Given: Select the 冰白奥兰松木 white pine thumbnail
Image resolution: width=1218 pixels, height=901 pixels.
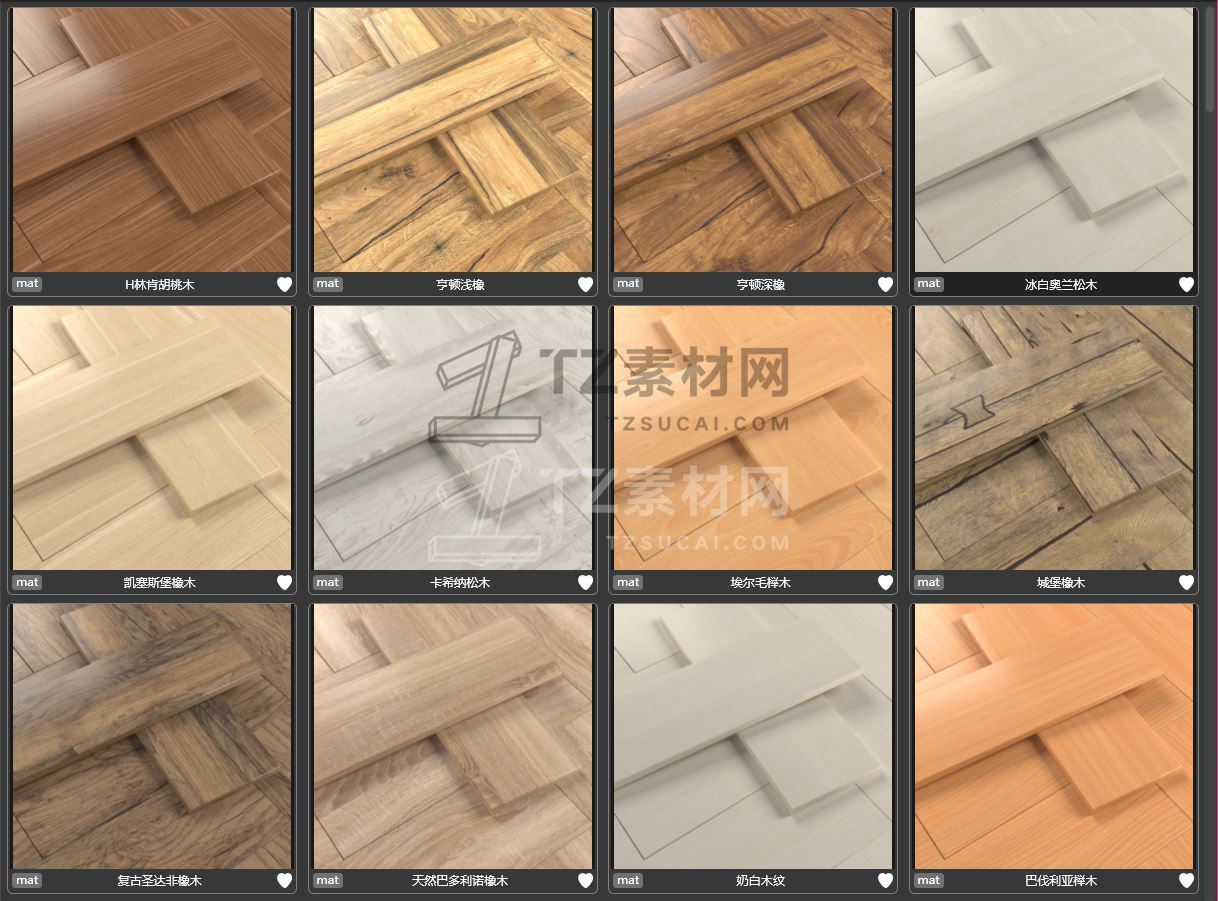Looking at the screenshot, I should [x=1054, y=140].
